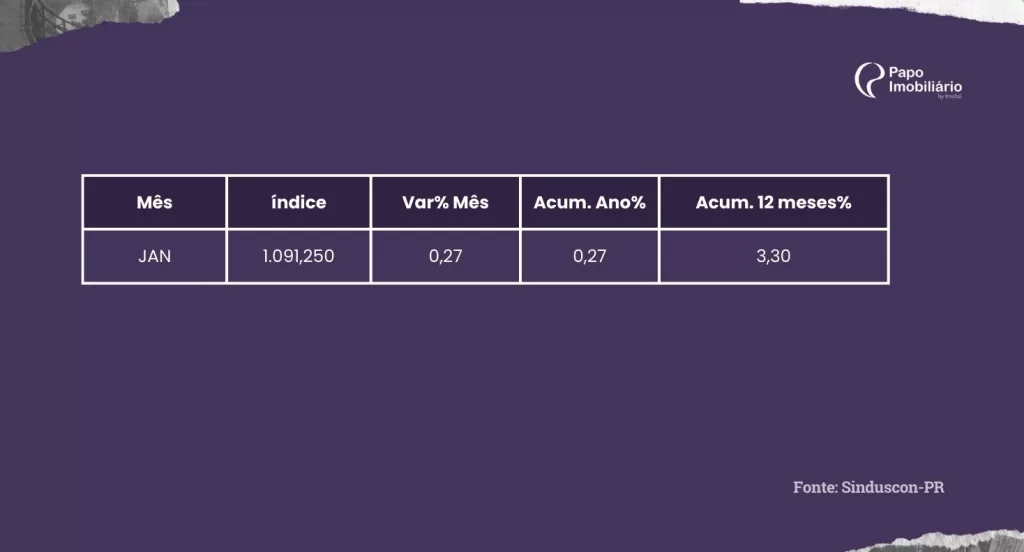This screenshot has width=1024, height=552.
Task: Select the 3,30 twelve-month value
Action: click(x=774, y=256)
